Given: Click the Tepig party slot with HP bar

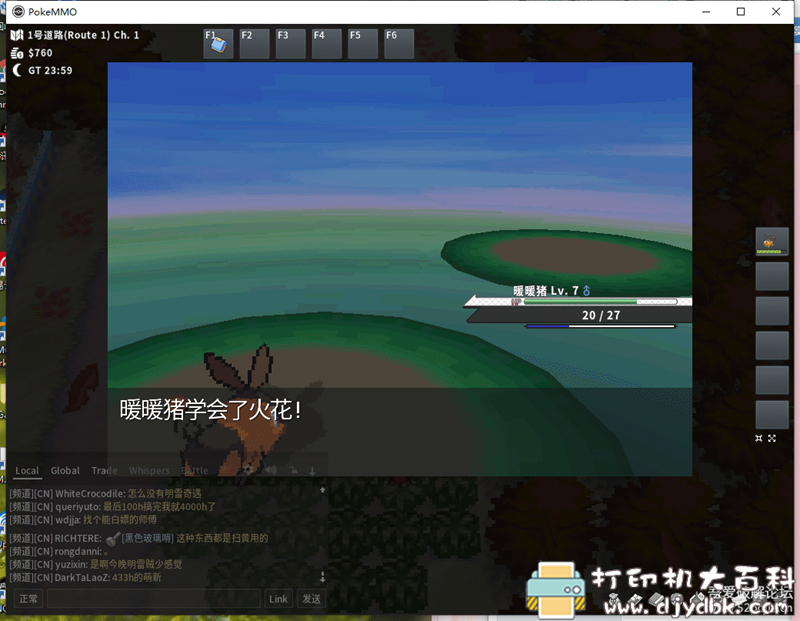Looking at the screenshot, I should tap(771, 242).
